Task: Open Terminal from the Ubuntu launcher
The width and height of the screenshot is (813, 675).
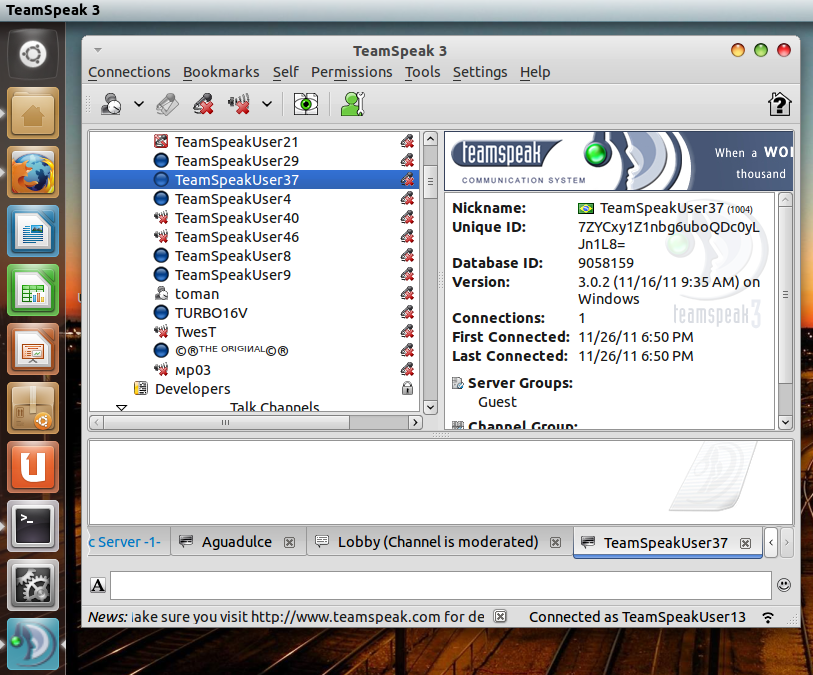Action: click(33, 526)
